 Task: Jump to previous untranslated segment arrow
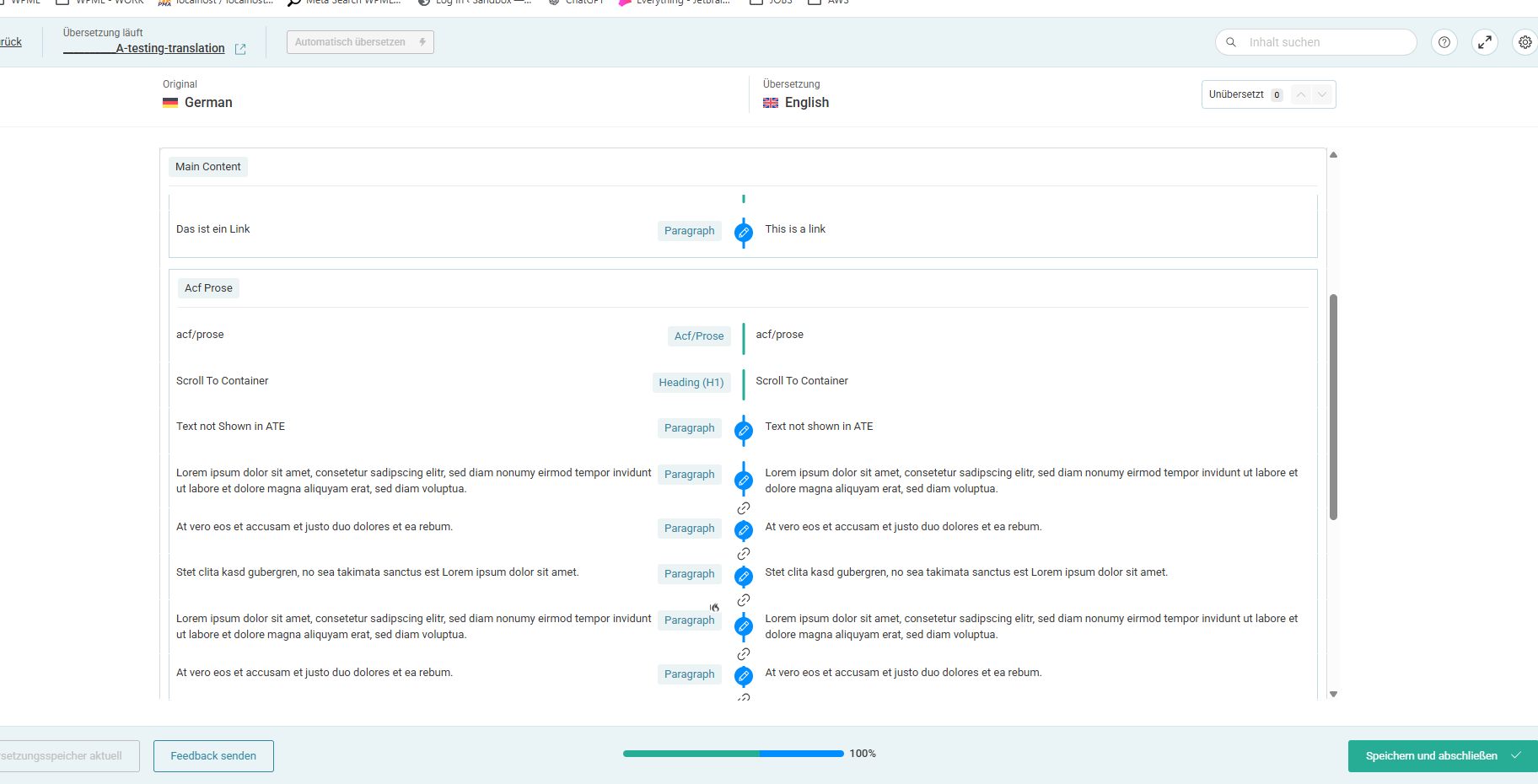coord(1301,94)
